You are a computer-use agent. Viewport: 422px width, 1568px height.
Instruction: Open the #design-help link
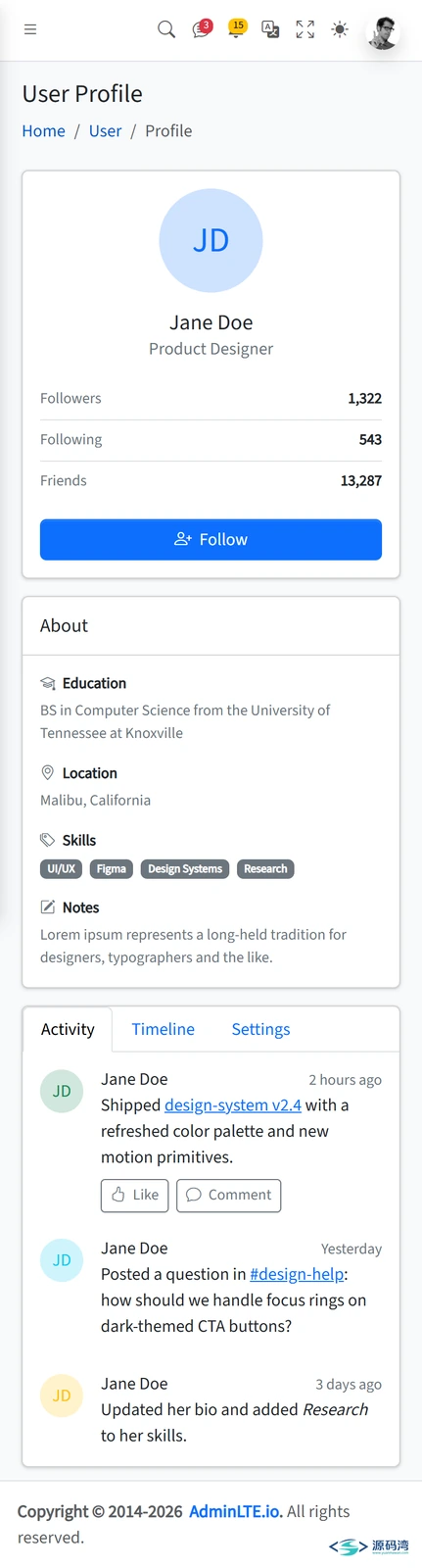click(x=297, y=1275)
